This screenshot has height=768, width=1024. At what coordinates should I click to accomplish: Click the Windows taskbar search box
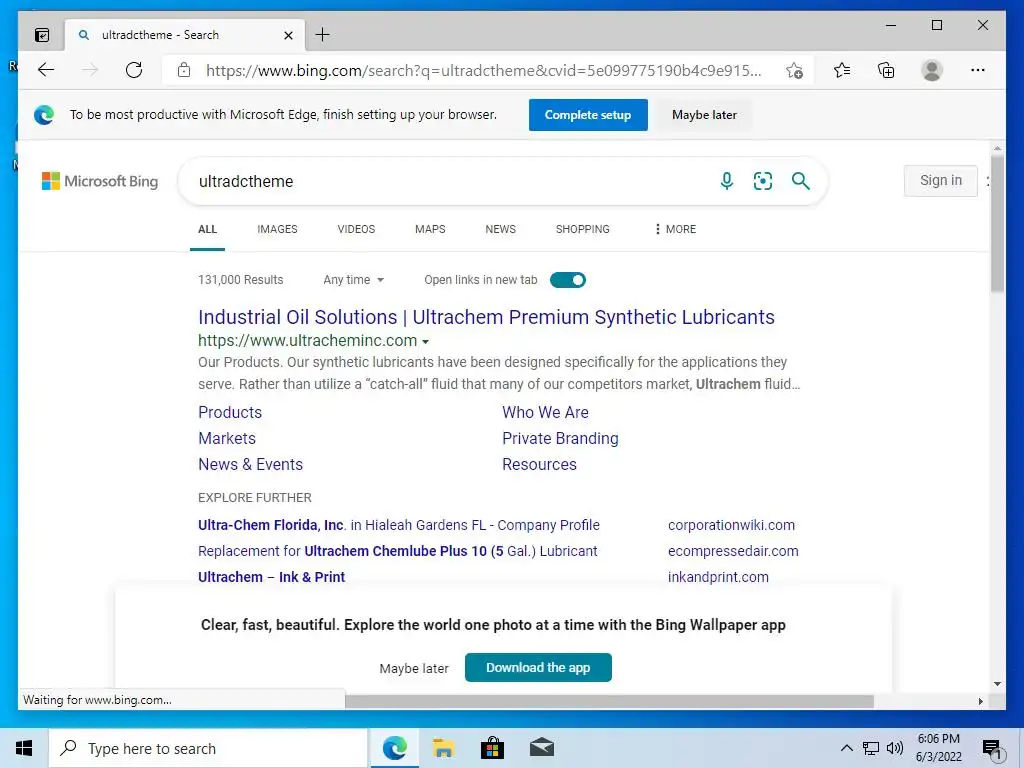click(x=208, y=748)
